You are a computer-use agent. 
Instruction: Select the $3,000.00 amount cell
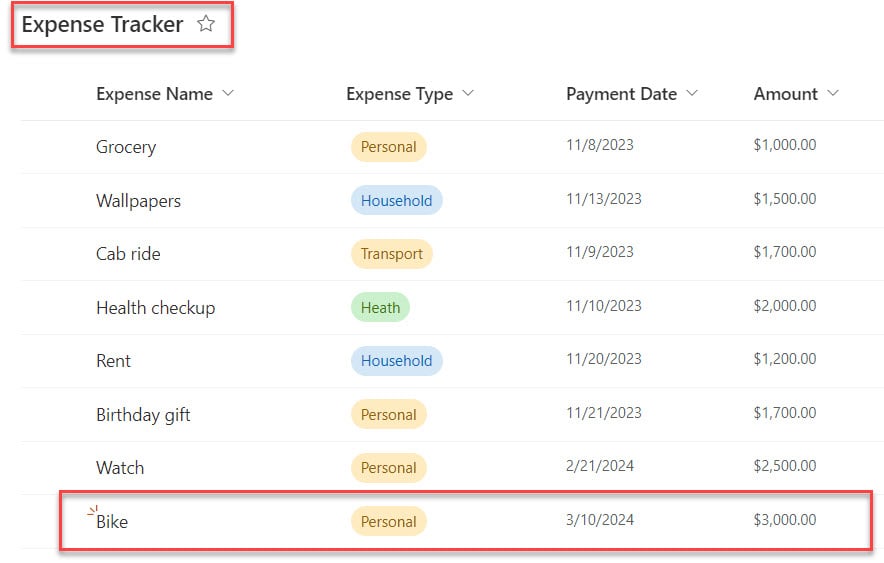(785, 520)
